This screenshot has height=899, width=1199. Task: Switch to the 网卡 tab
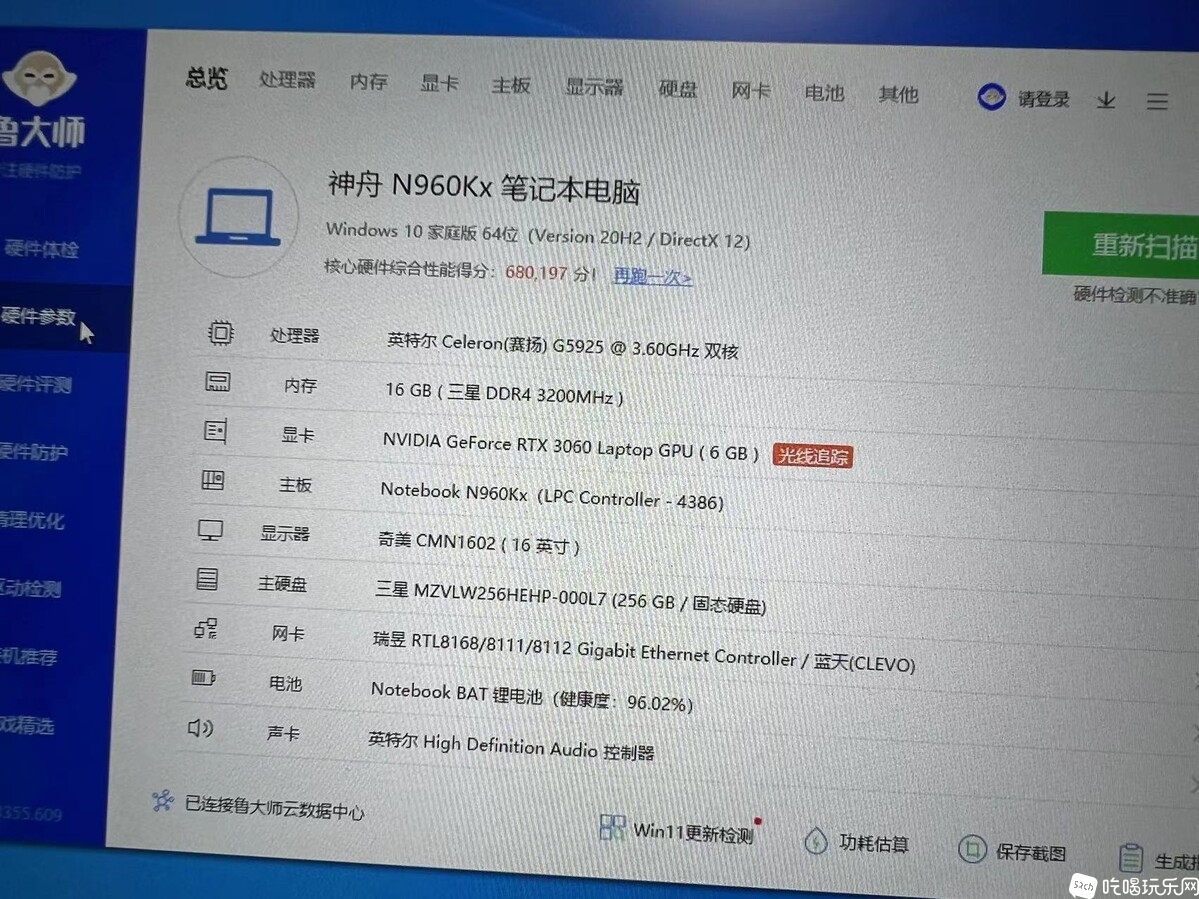[750, 91]
